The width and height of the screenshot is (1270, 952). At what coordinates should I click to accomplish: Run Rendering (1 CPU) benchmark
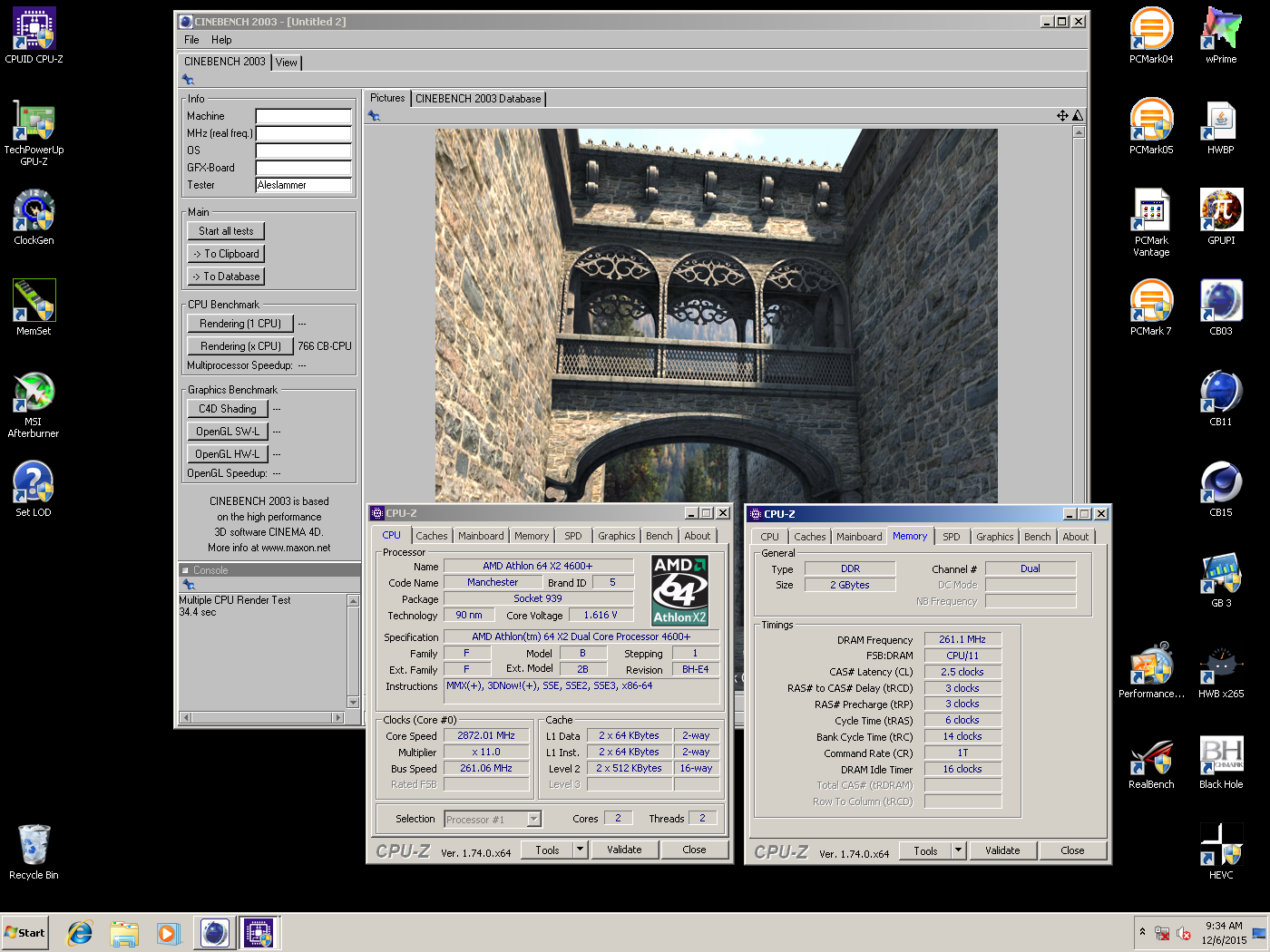click(240, 324)
